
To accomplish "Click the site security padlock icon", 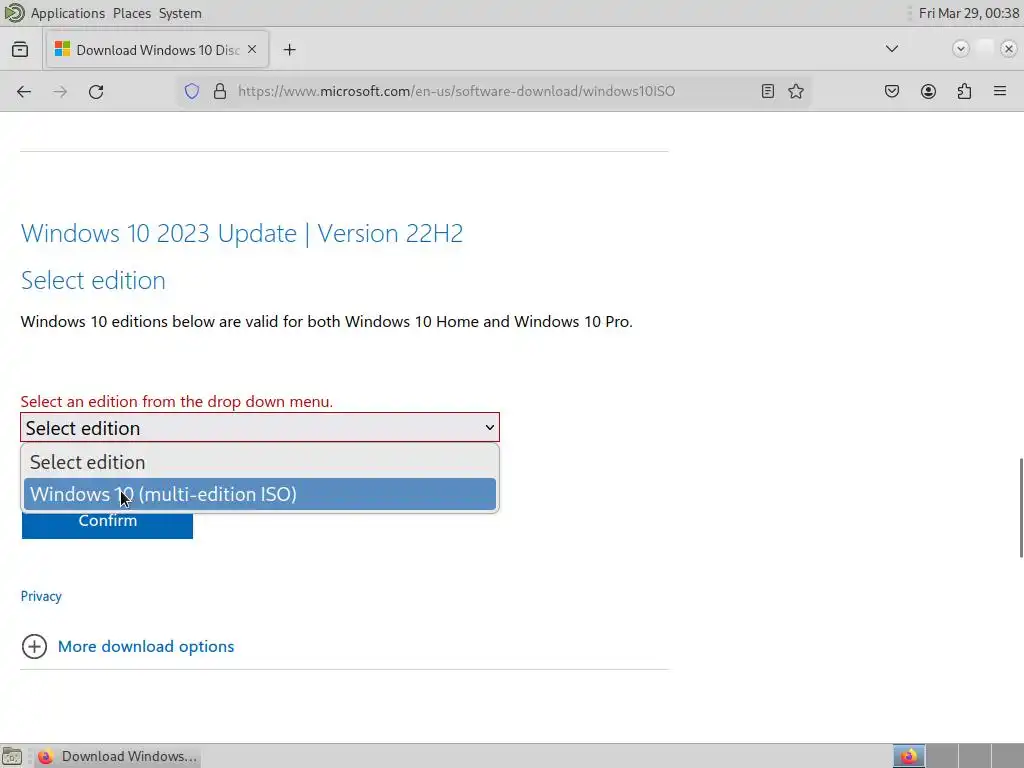I will coord(220,91).
